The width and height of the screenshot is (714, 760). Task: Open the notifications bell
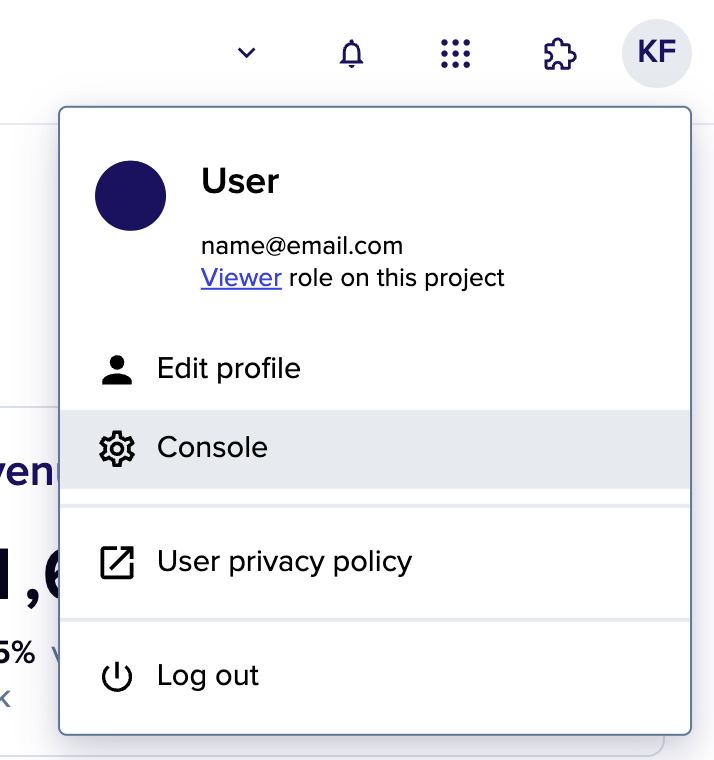[x=351, y=53]
